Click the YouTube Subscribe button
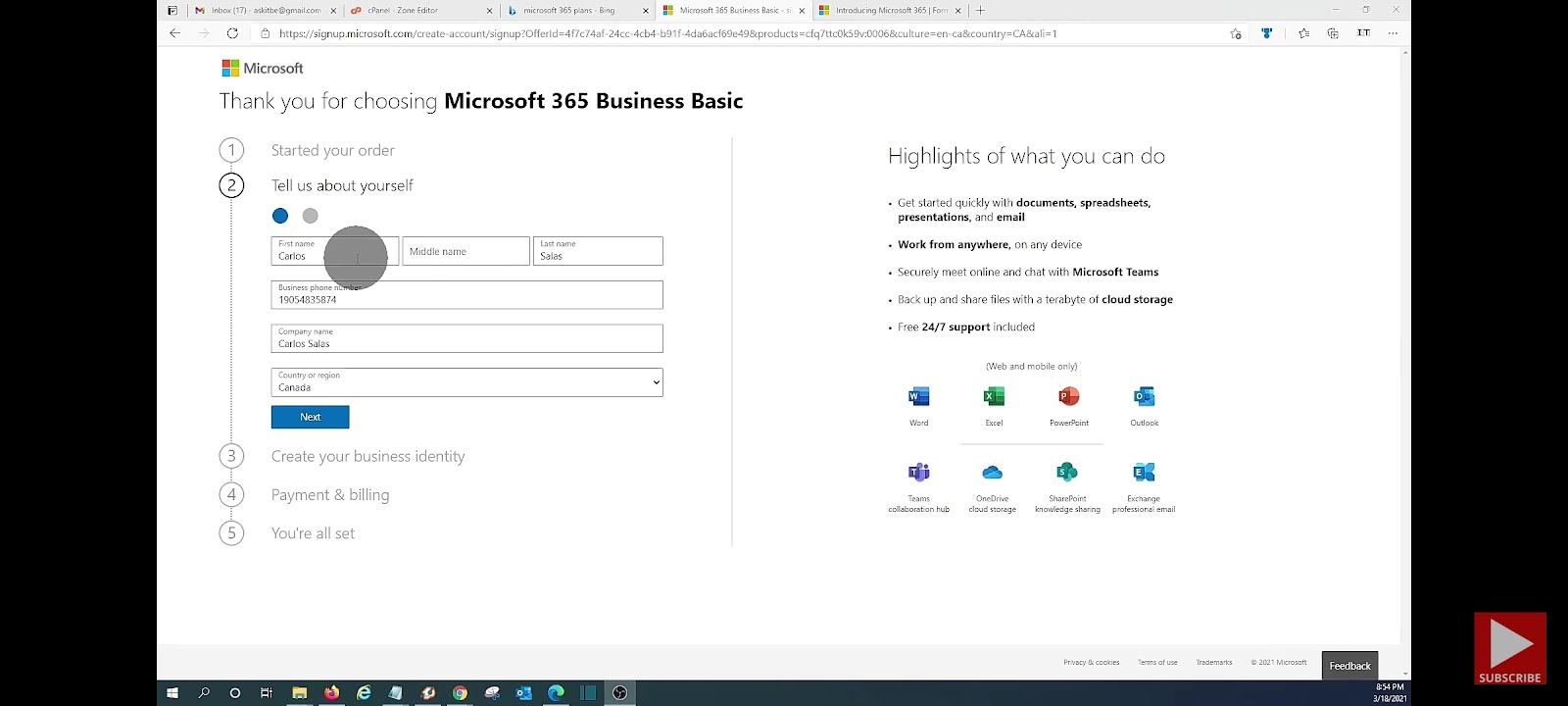Viewport: 1568px width, 706px height. [1510, 648]
